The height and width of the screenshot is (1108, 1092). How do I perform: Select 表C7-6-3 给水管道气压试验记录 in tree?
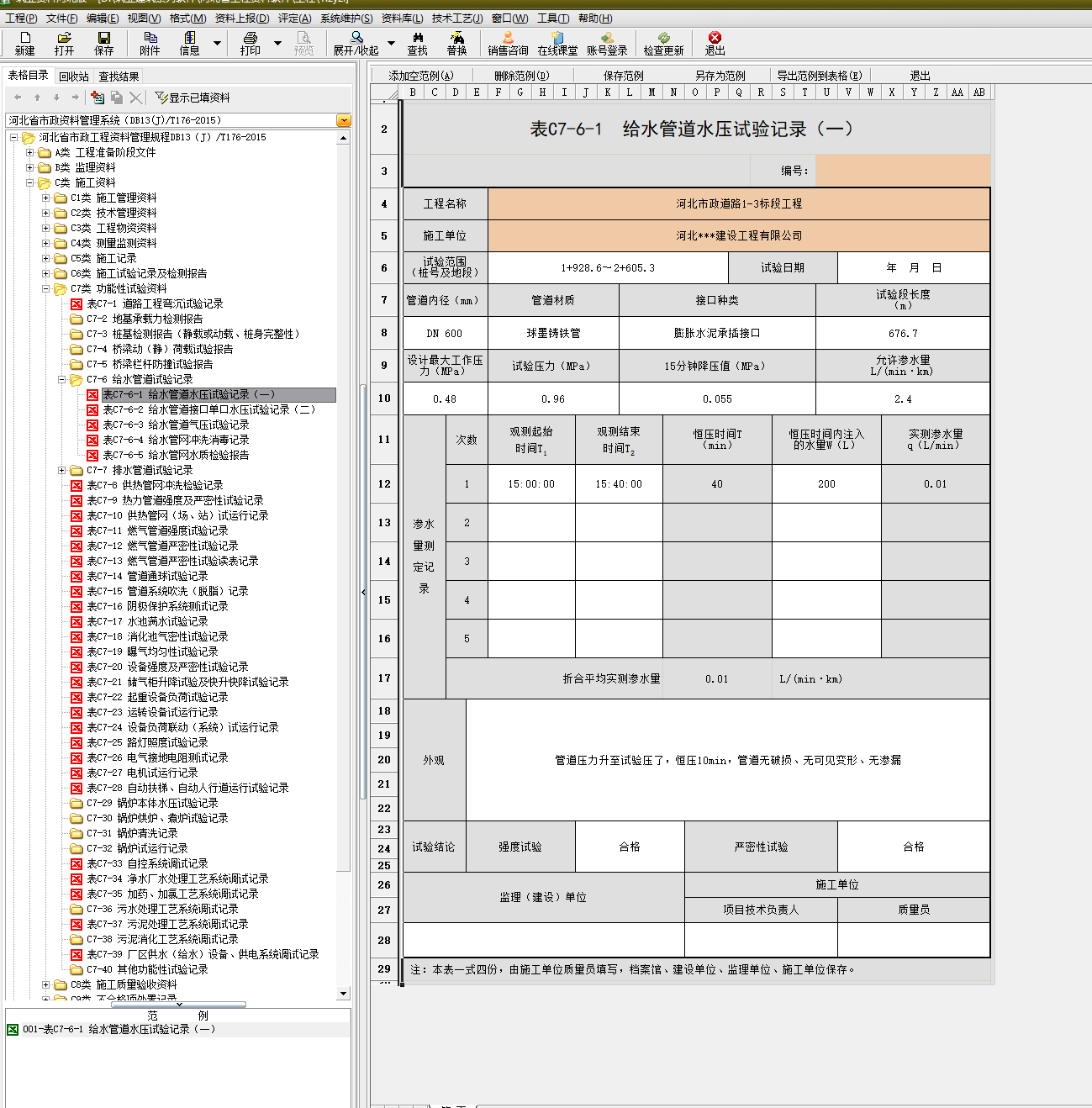coord(176,425)
